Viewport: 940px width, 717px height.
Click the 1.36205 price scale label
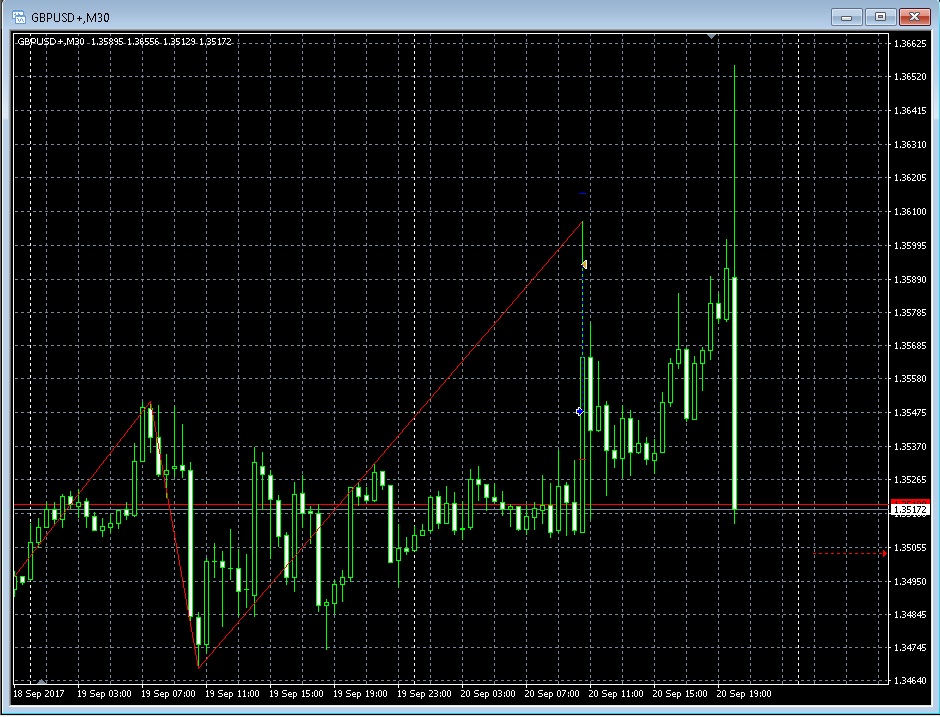tap(909, 178)
